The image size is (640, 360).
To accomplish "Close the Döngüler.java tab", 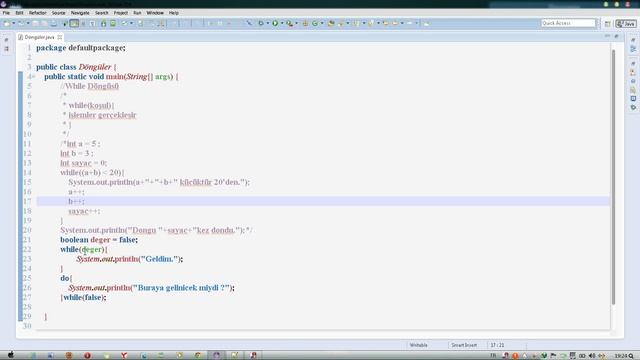I will [60, 37].
